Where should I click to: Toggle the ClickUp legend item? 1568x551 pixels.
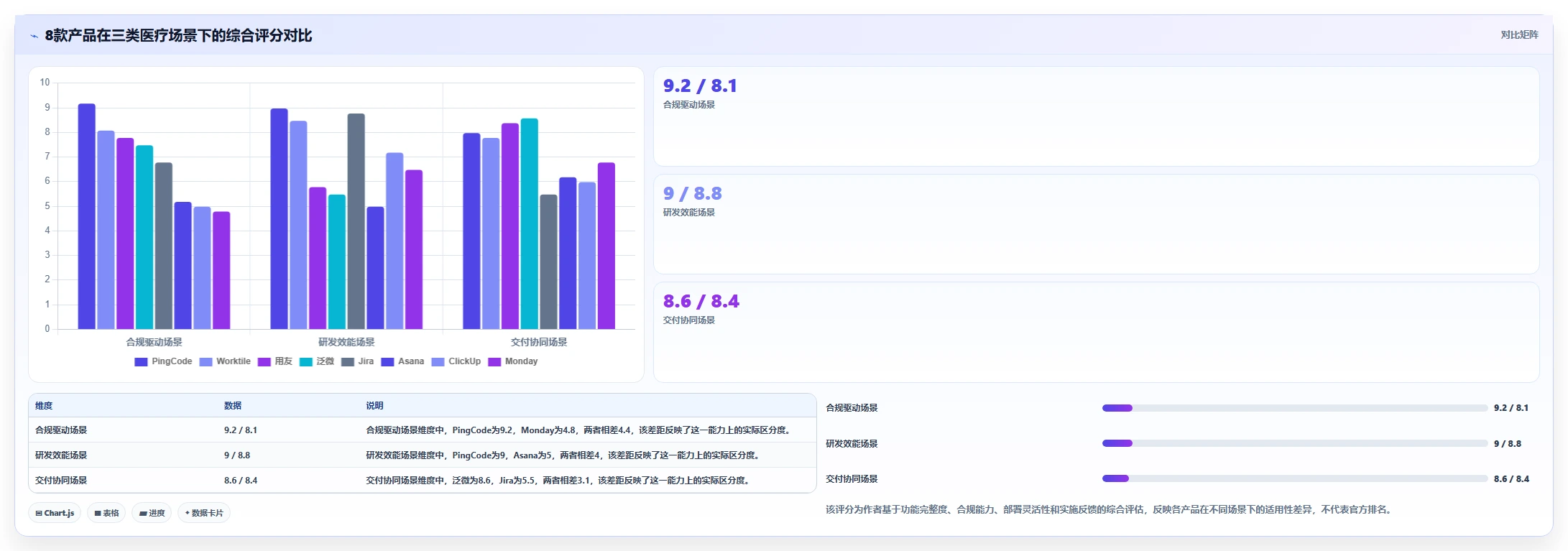(456, 361)
